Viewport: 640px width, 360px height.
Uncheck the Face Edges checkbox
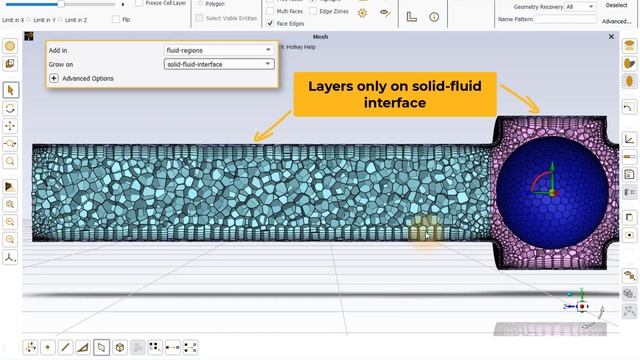pyautogui.click(x=270, y=23)
